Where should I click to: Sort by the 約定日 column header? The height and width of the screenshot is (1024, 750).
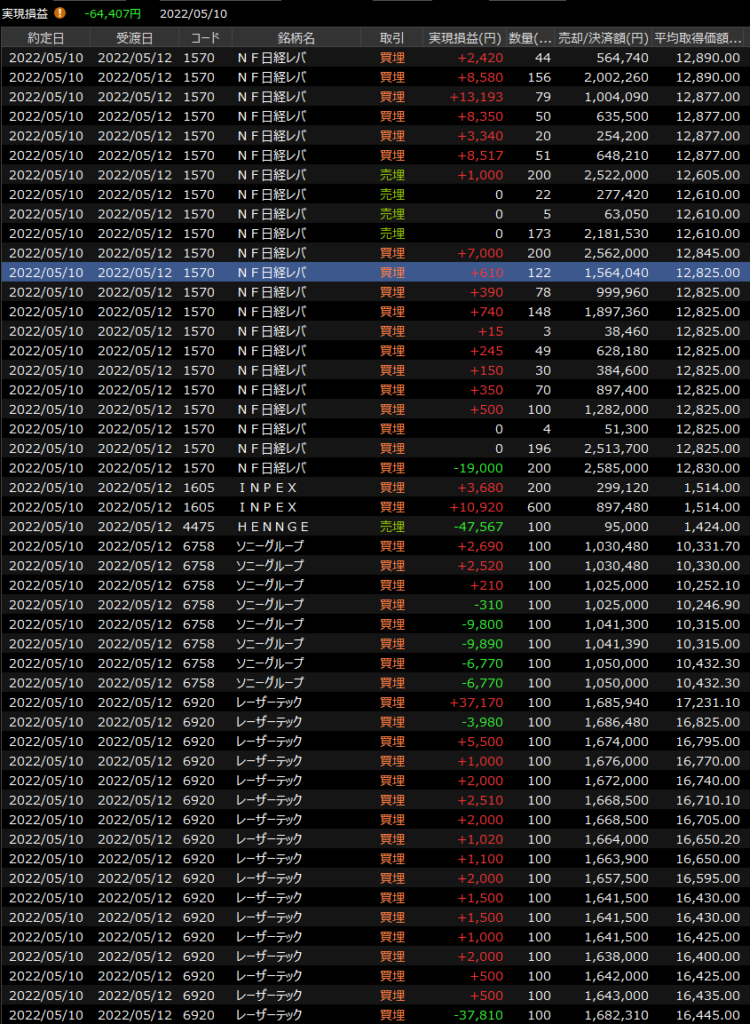[45, 38]
